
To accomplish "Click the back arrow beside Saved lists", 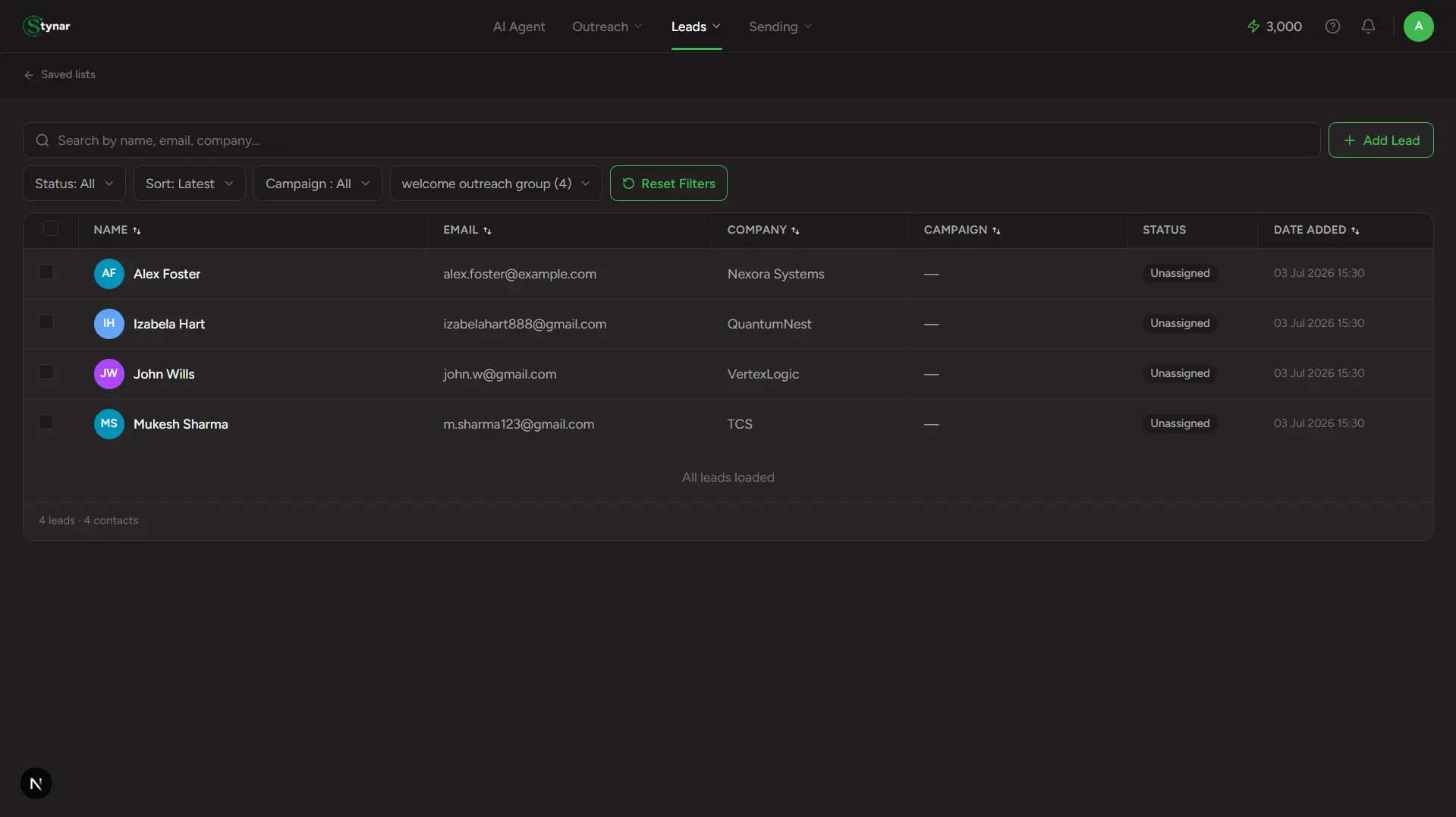I will 29,75.
